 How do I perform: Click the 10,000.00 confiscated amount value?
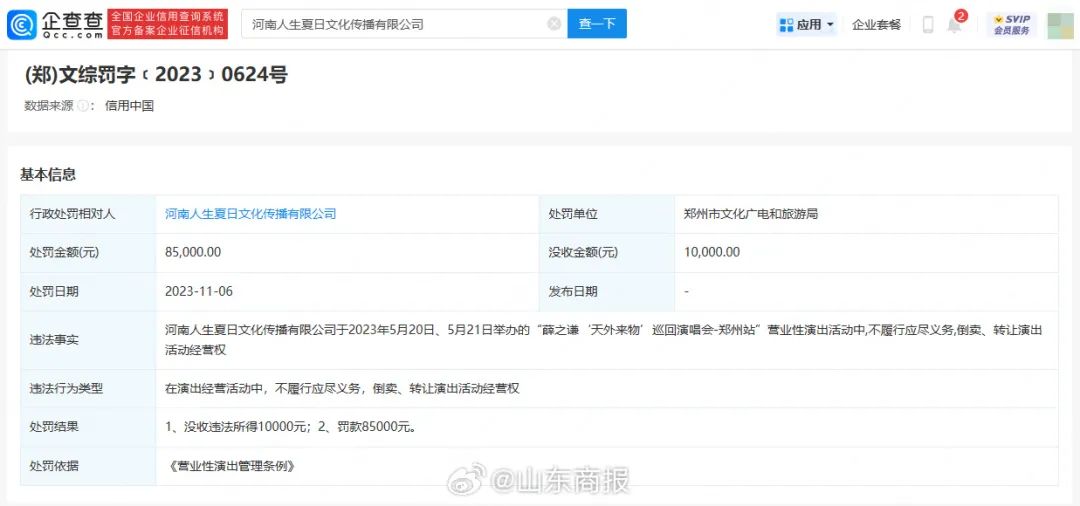pyautogui.click(x=712, y=252)
